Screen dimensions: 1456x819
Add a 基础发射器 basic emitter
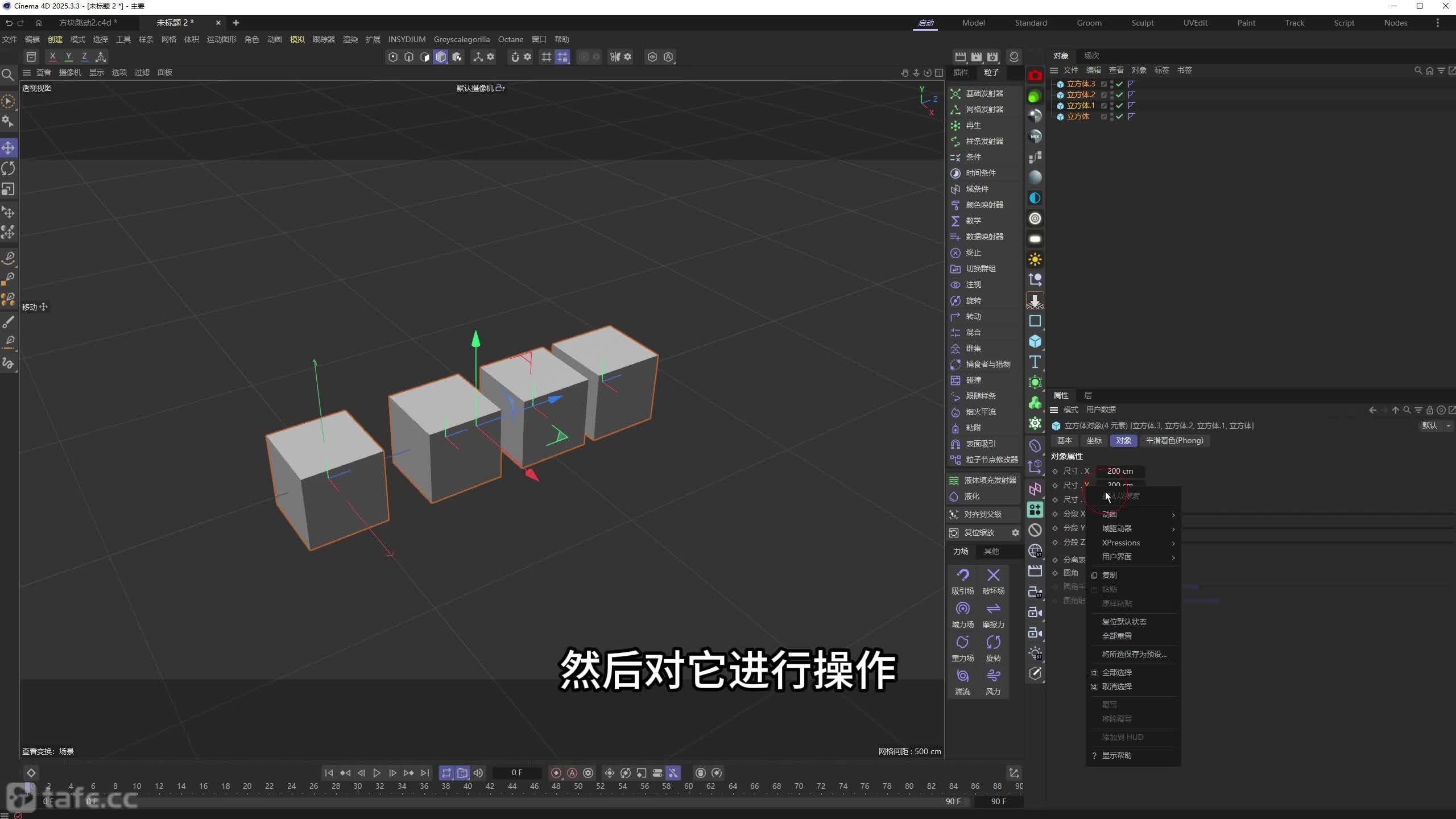(984, 93)
